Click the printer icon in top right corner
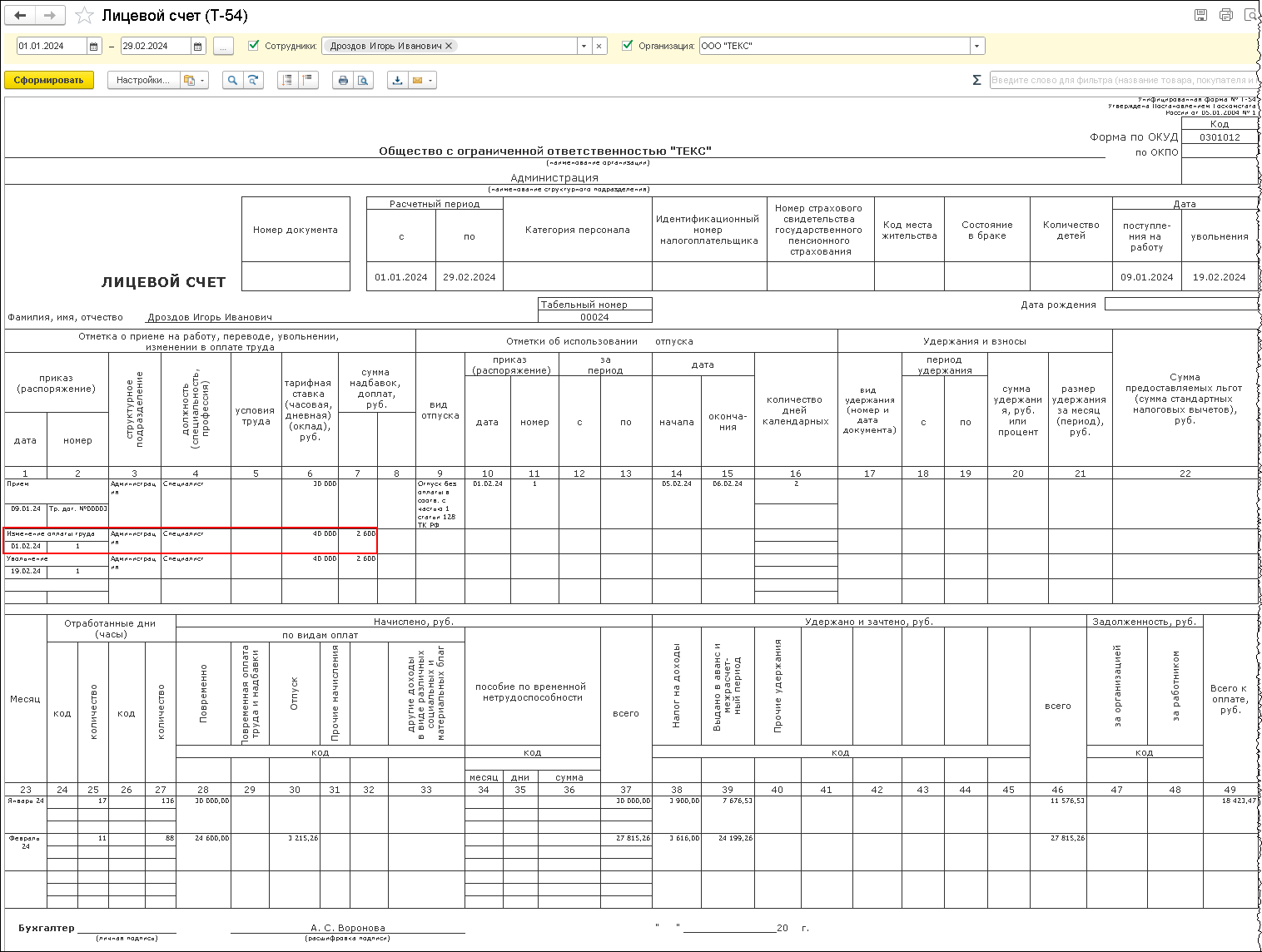1262x952 pixels. (1225, 15)
